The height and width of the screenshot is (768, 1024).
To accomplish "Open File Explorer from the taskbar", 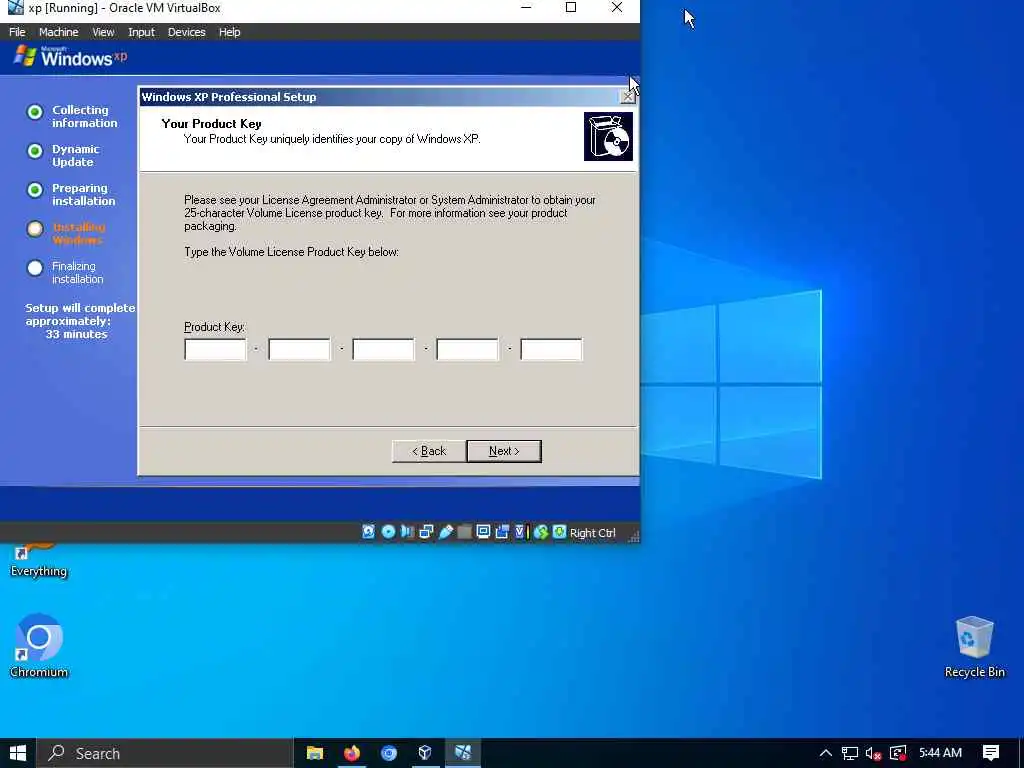I will [315, 753].
